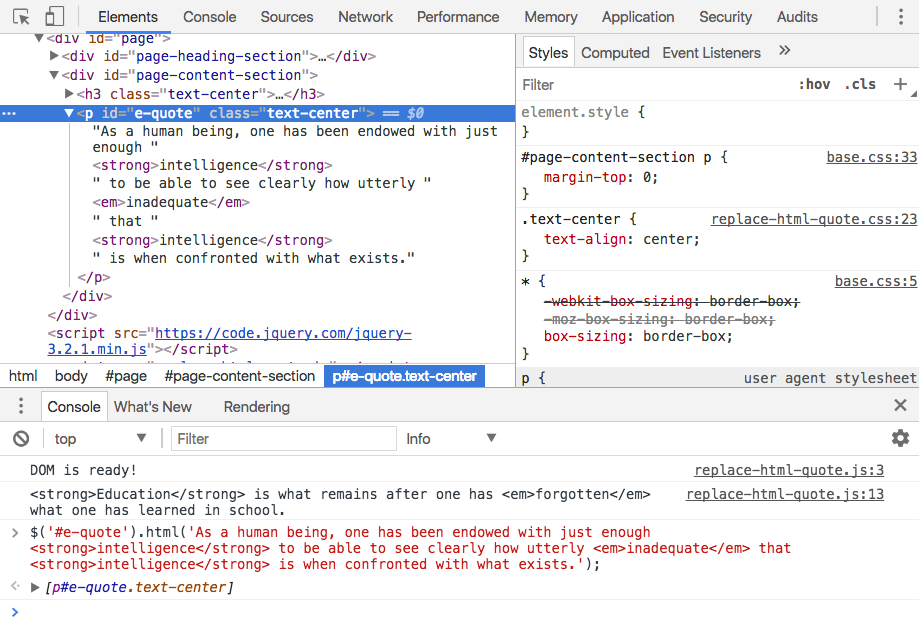Open the What's New drawer tab

coord(152,407)
